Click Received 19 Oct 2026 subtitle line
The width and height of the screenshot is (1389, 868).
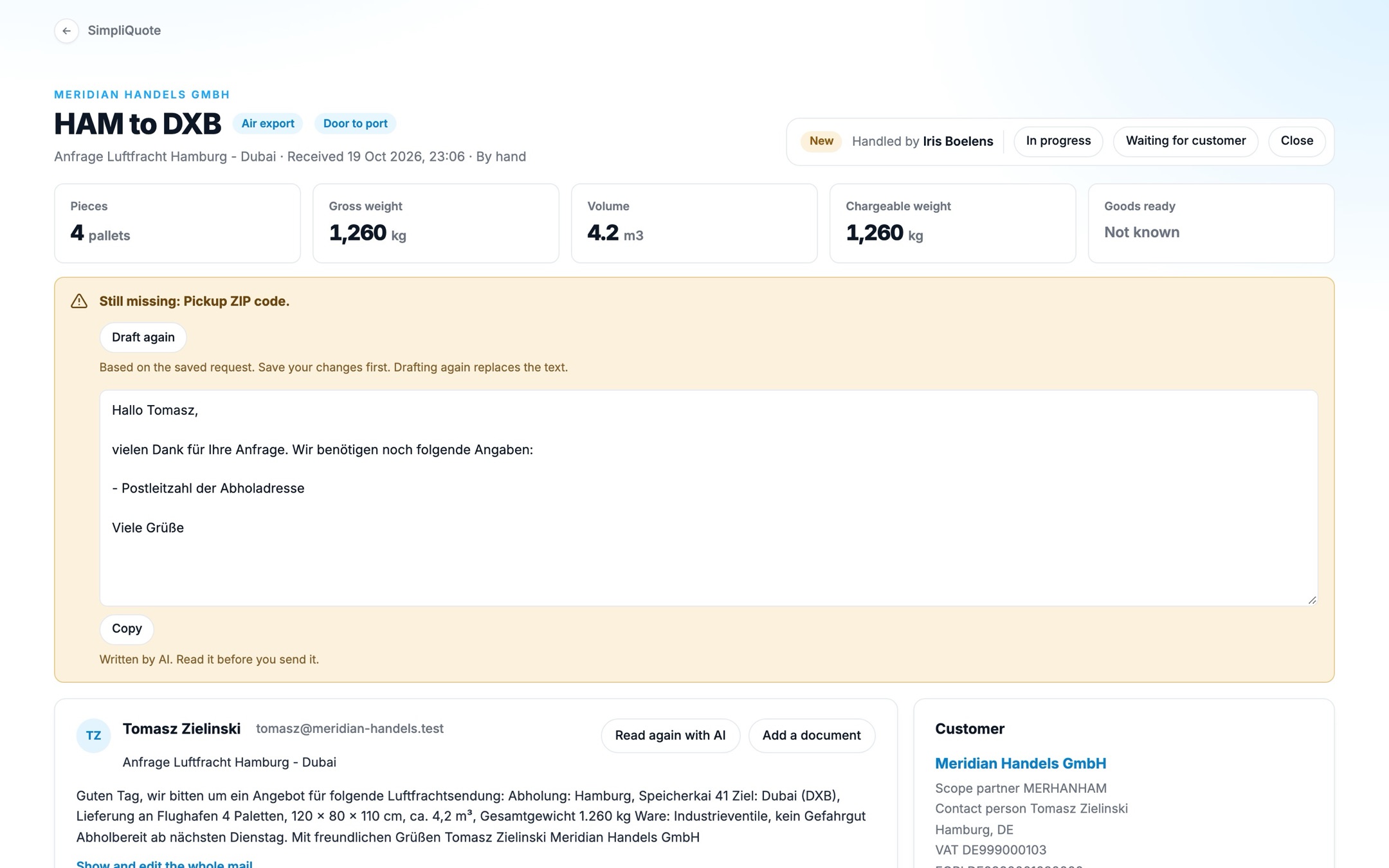pos(290,157)
